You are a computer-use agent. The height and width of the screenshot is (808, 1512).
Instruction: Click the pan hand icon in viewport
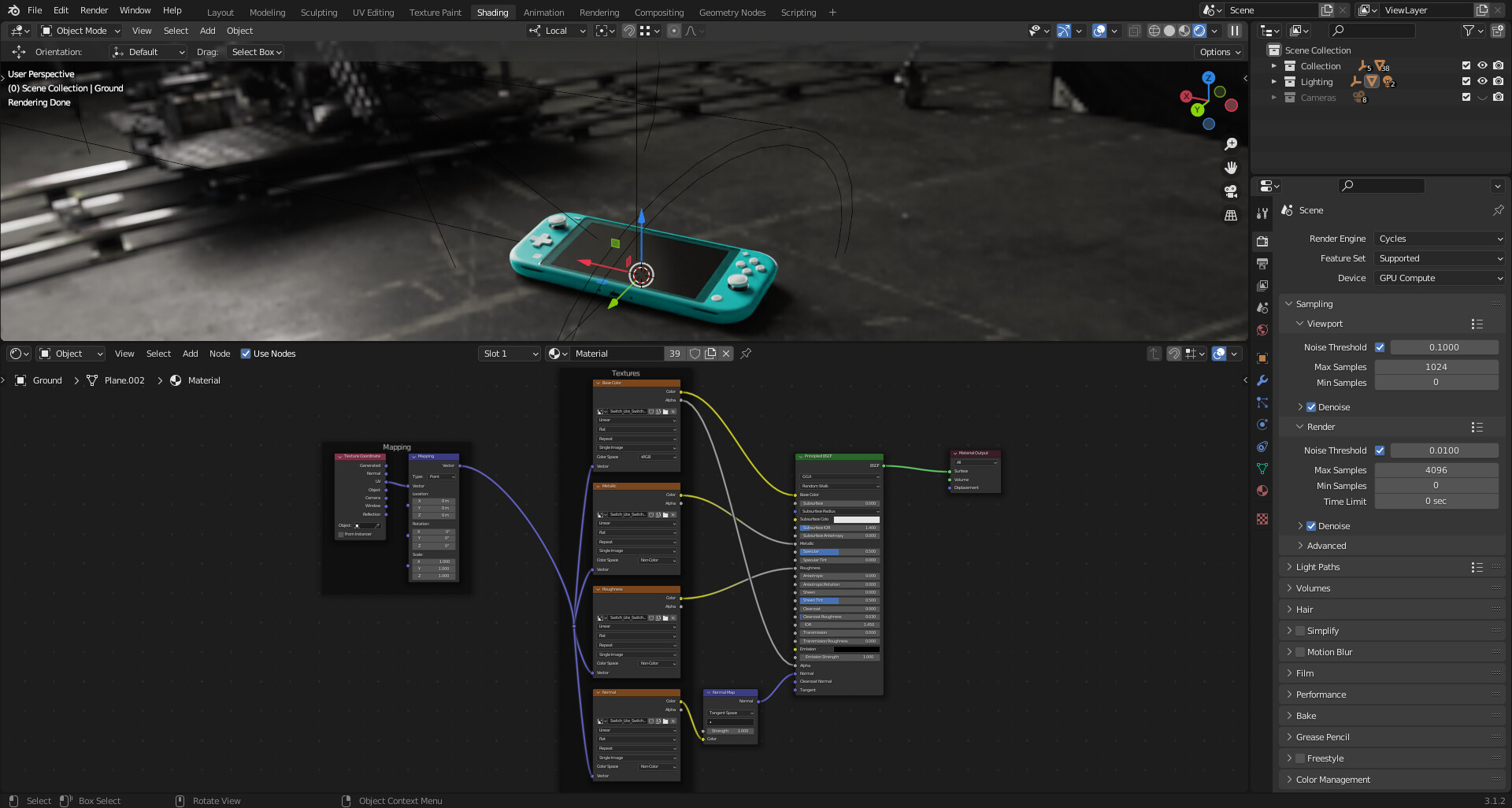(x=1231, y=168)
